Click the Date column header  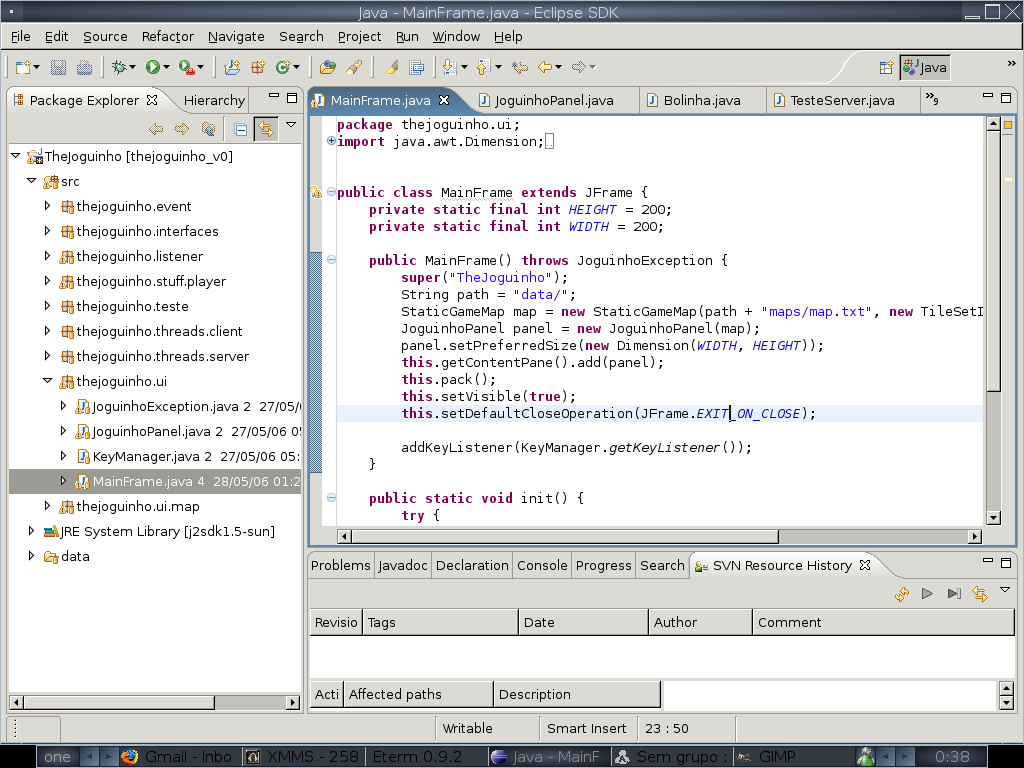tap(583, 622)
